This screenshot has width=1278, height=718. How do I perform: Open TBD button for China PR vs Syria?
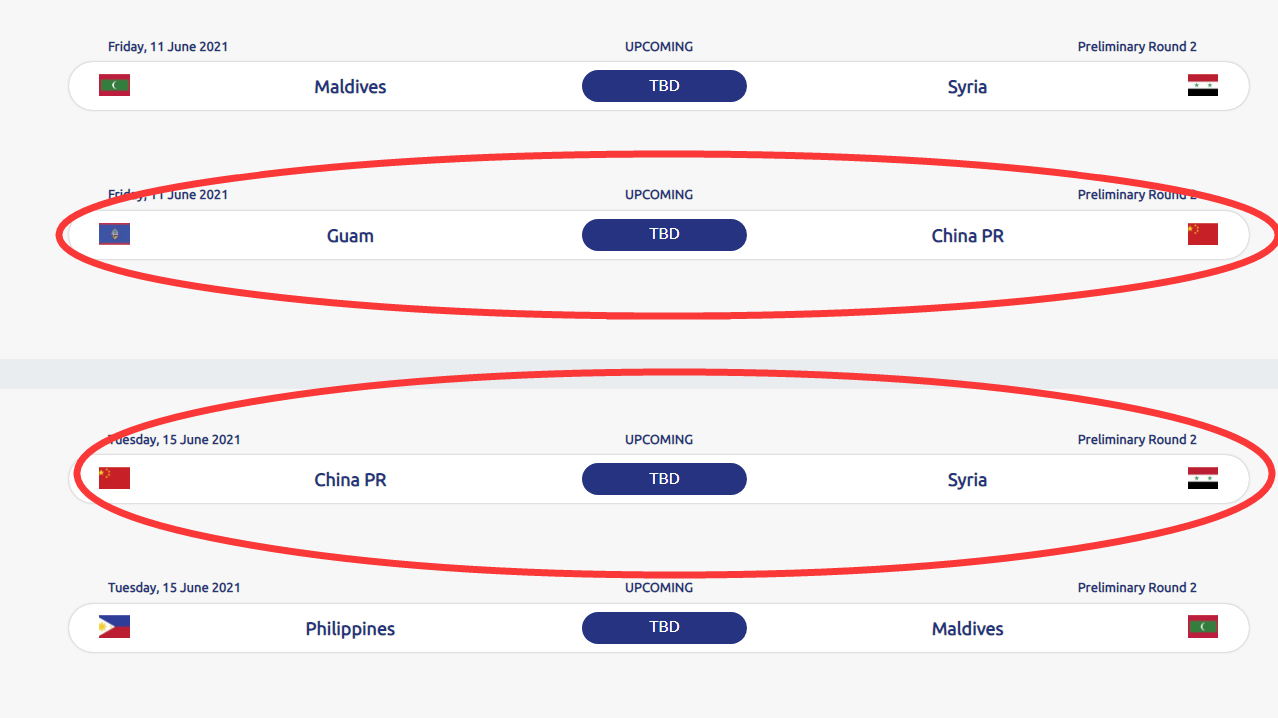click(664, 479)
